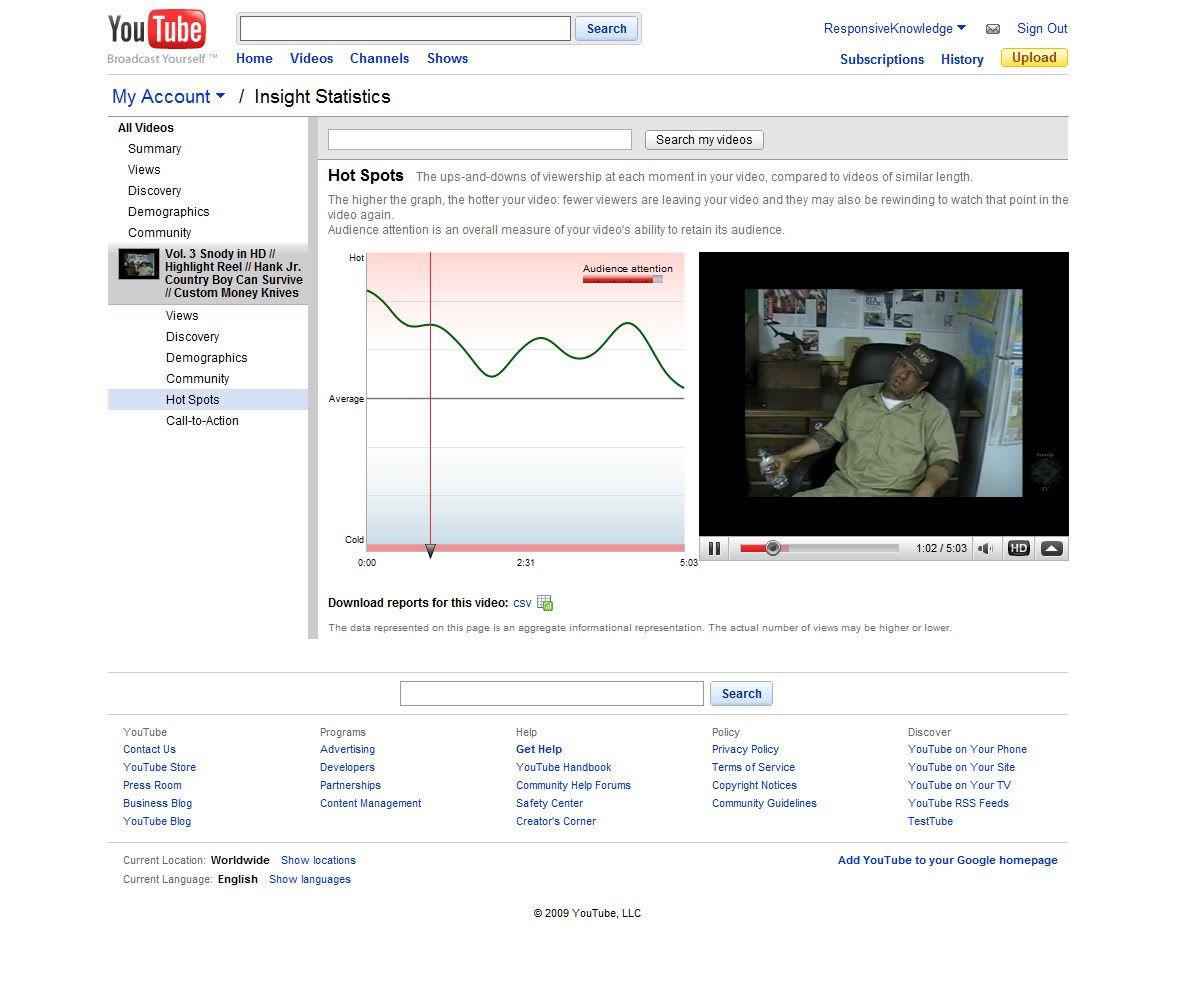Viewport: 1181px width, 981px height.
Task: Open the inbox envelope icon
Action: 993,29
